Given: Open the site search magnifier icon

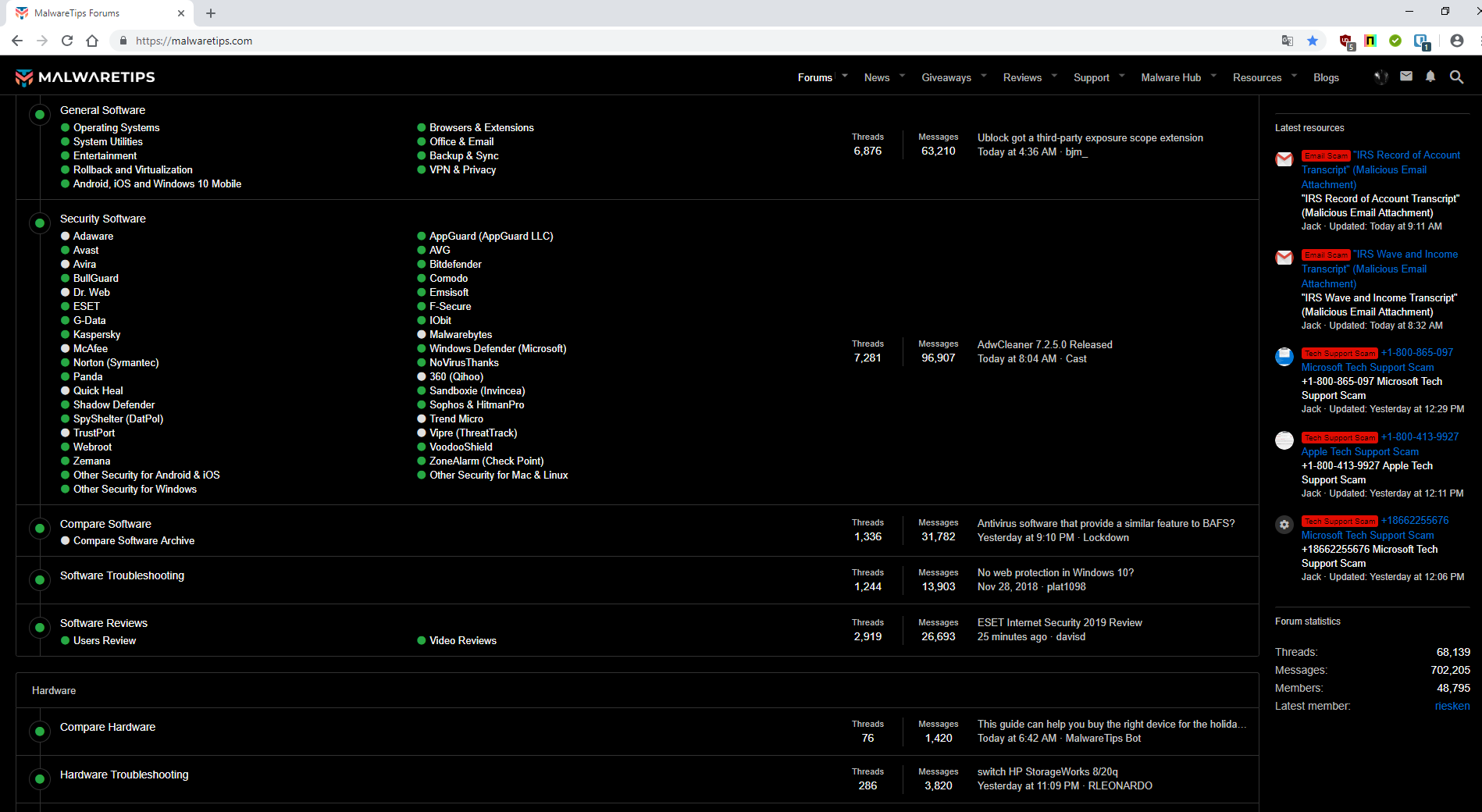Looking at the screenshot, I should (1456, 77).
